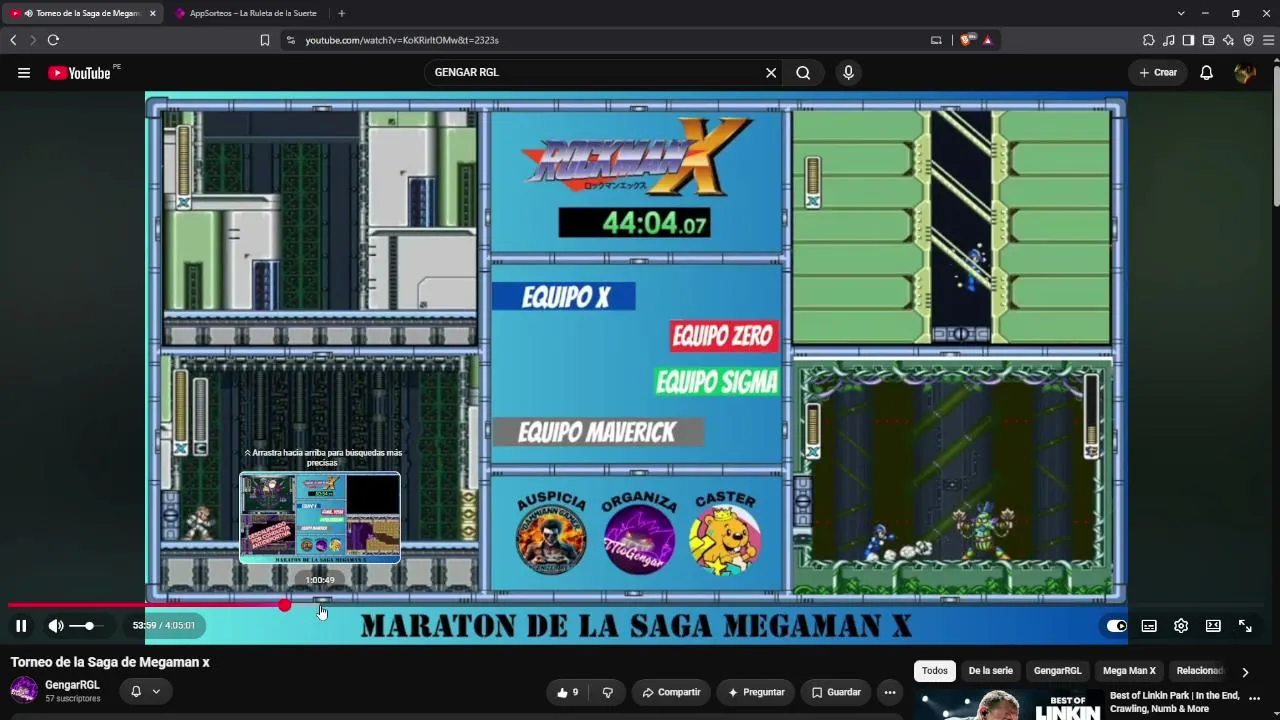The height and width of the screenshot is (720, 1280).
Task: Mute the video with the speaker icon
Action: click(x=56, y=626)
